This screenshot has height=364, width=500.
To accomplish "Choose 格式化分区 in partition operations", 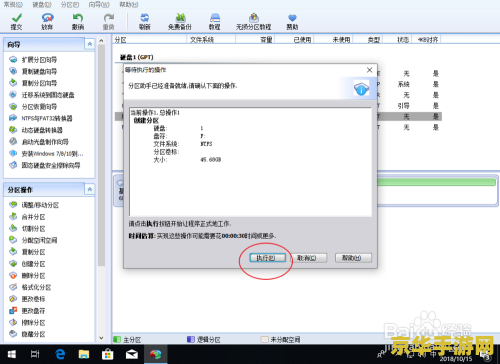I will click(x=36, y=287).
